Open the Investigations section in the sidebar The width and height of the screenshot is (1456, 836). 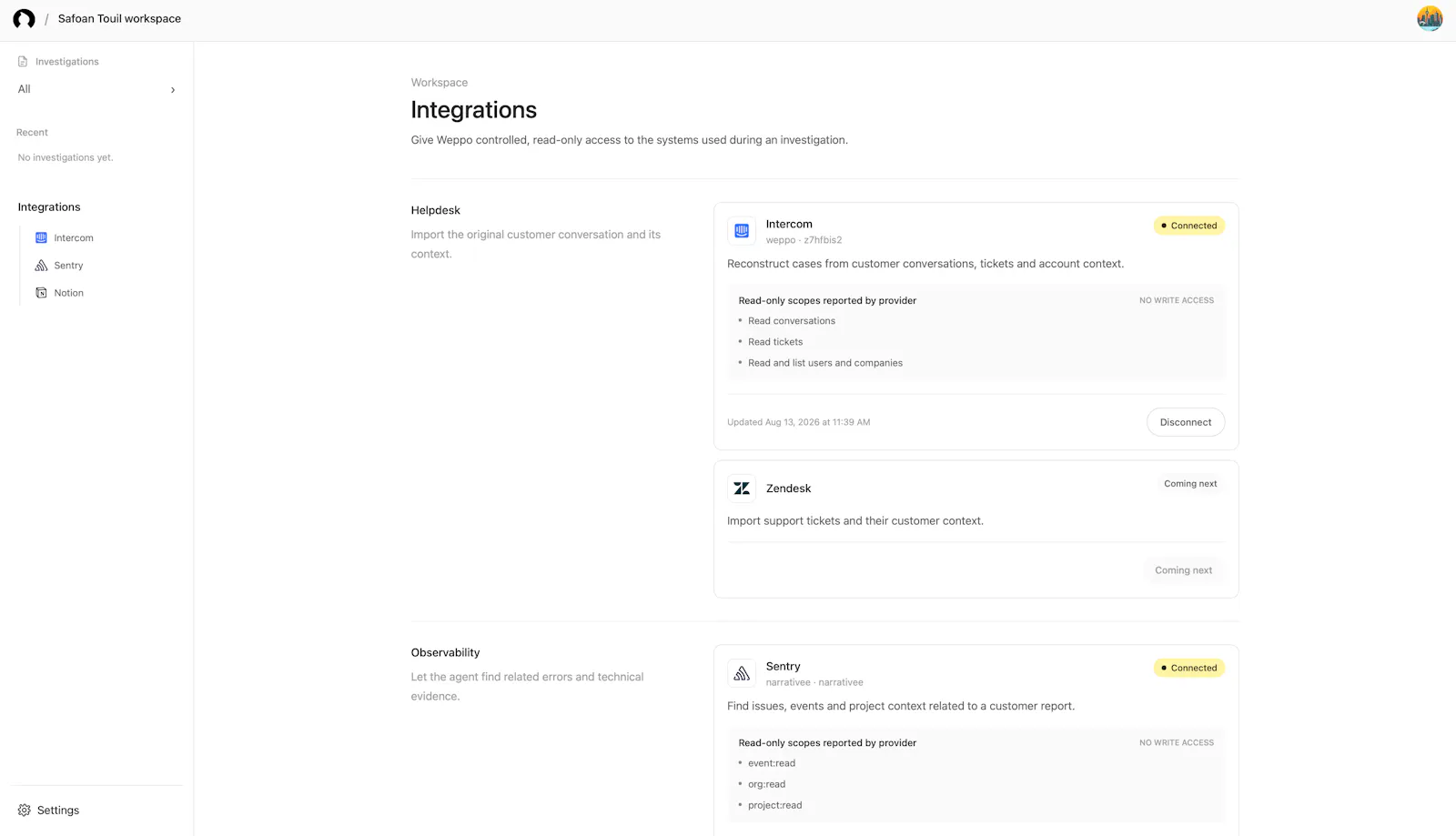[67, 62]
